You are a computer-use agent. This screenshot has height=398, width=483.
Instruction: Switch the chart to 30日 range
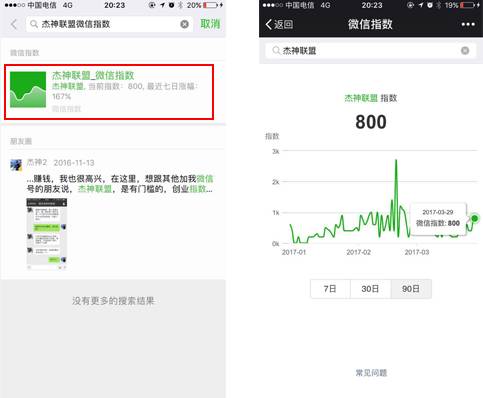pyautogui.click(x=370, y=289)
